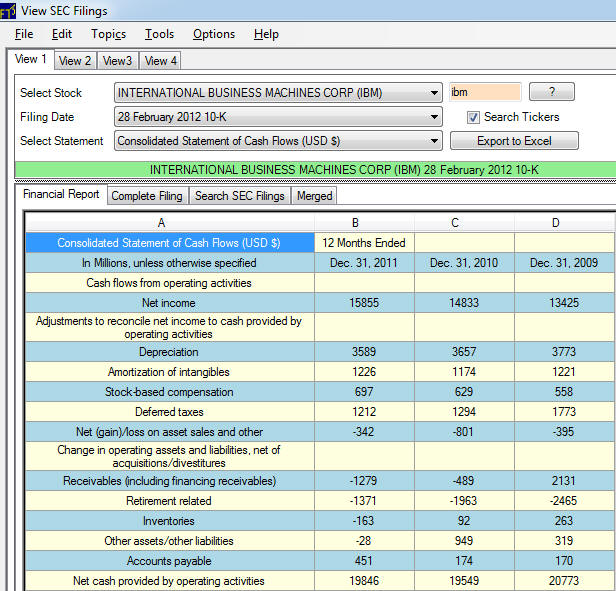The height and width of the screenshot is (591, 616).
Task: Click the FTS application icon in title bar
Action: click(7, 11)
